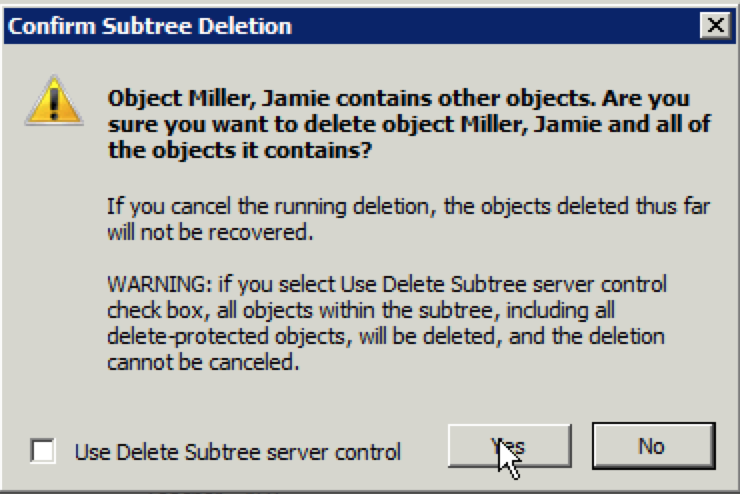Confirm deletion with the Yes button
The height and width of the screenshot is (494, 740).
[x=509, y=446]
